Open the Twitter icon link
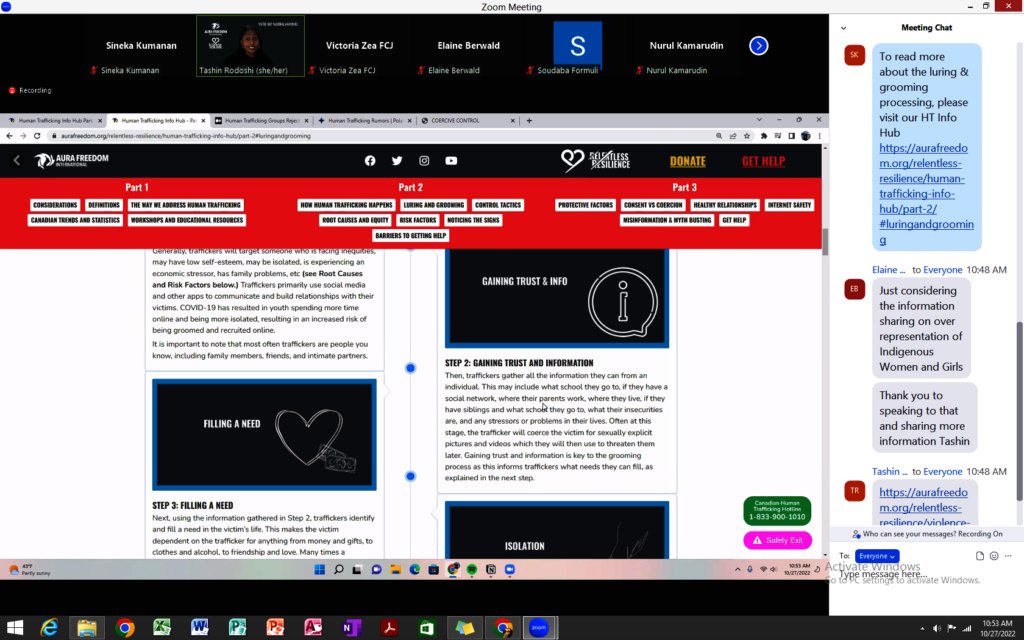Image resolution: width=1024 pixels, height=640 pixels. 397,161
